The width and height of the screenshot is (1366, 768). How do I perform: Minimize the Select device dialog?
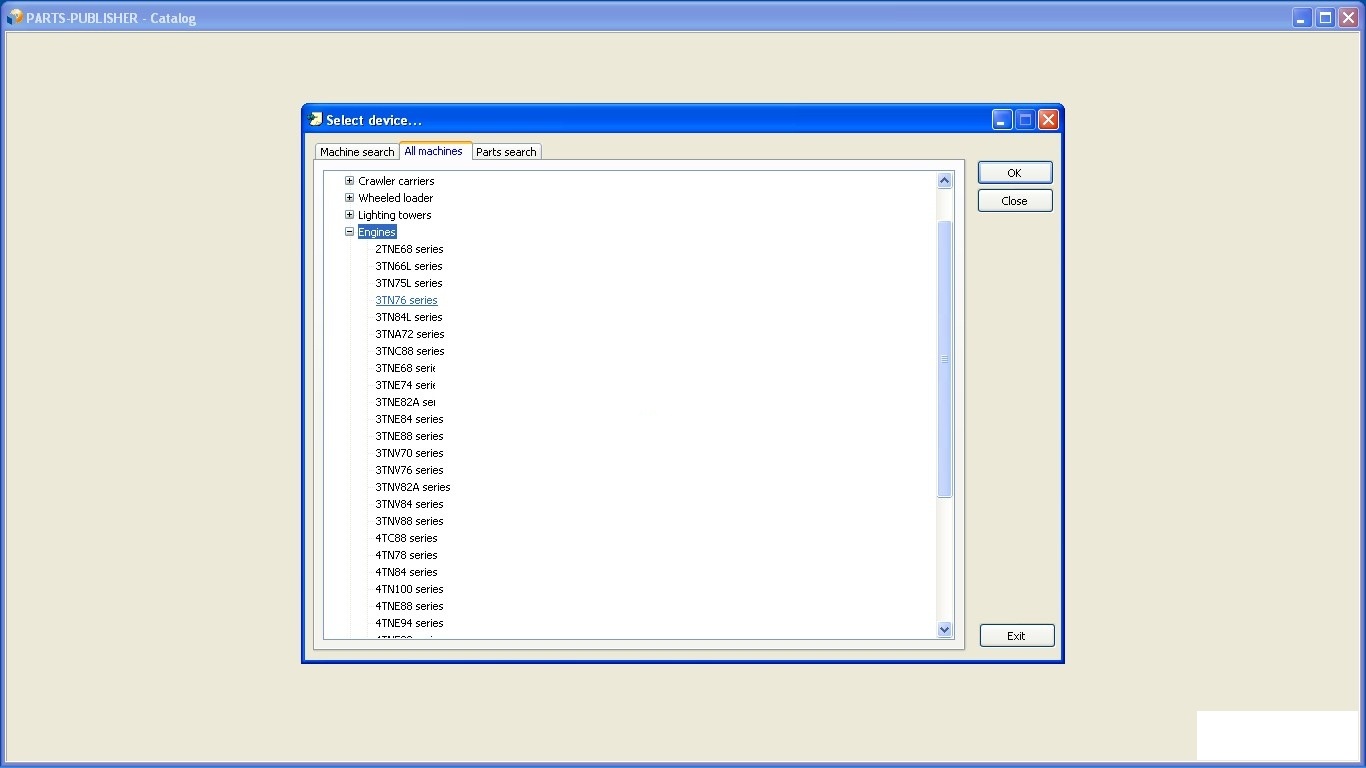point(1002,120)
